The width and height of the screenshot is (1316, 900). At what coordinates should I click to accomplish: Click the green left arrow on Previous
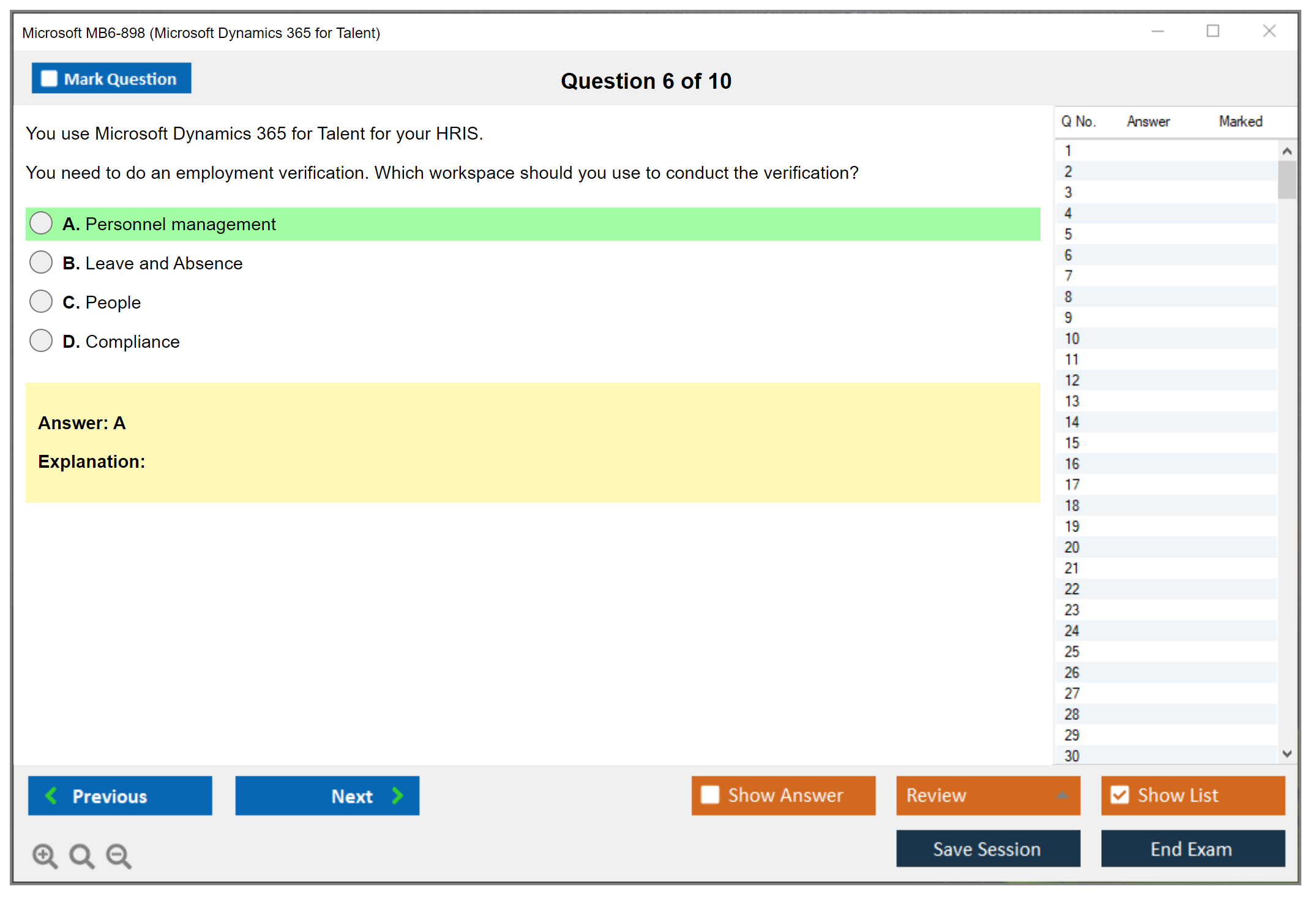(x=51, y=795)
